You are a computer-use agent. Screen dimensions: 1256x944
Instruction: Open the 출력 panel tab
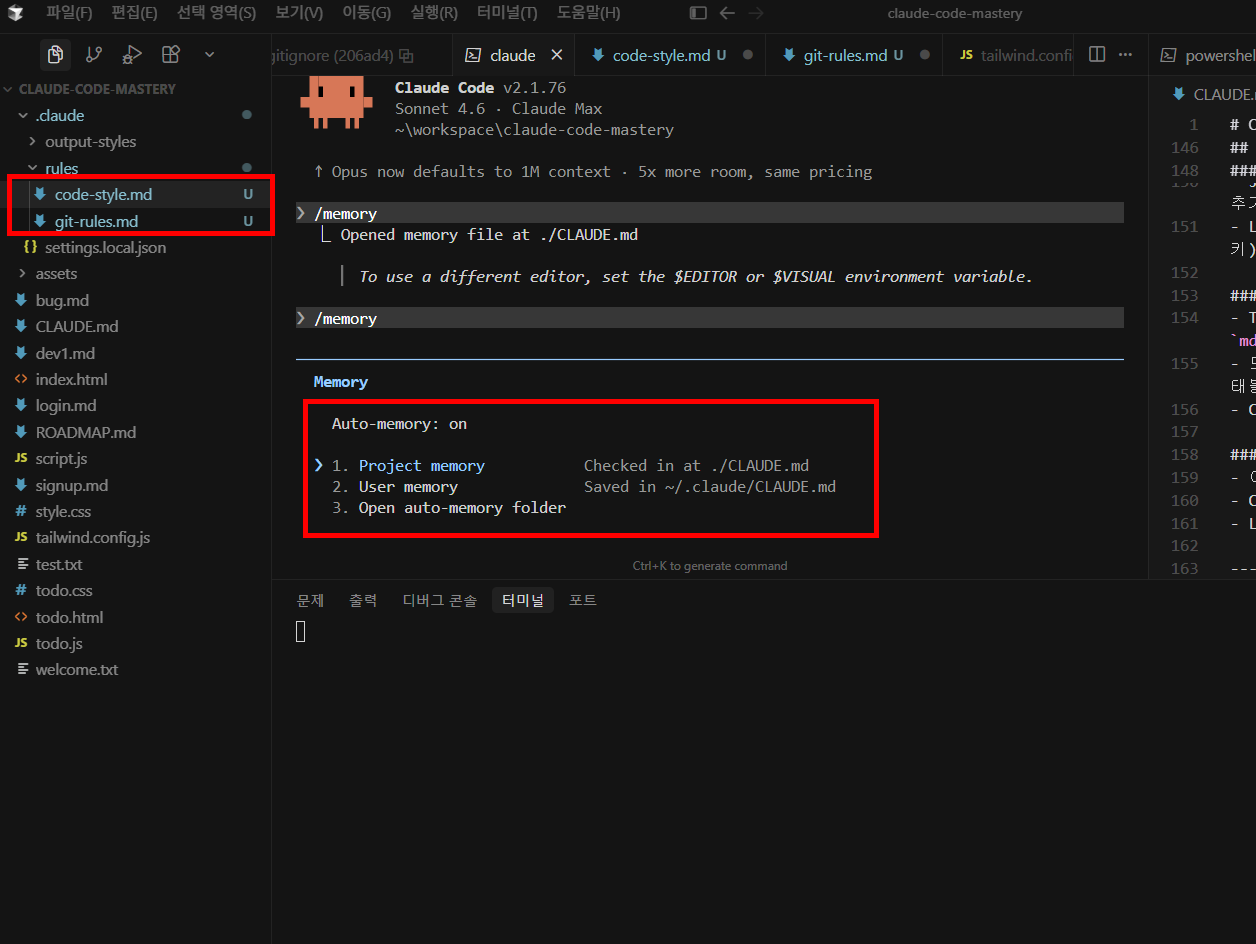coord(363,600)
